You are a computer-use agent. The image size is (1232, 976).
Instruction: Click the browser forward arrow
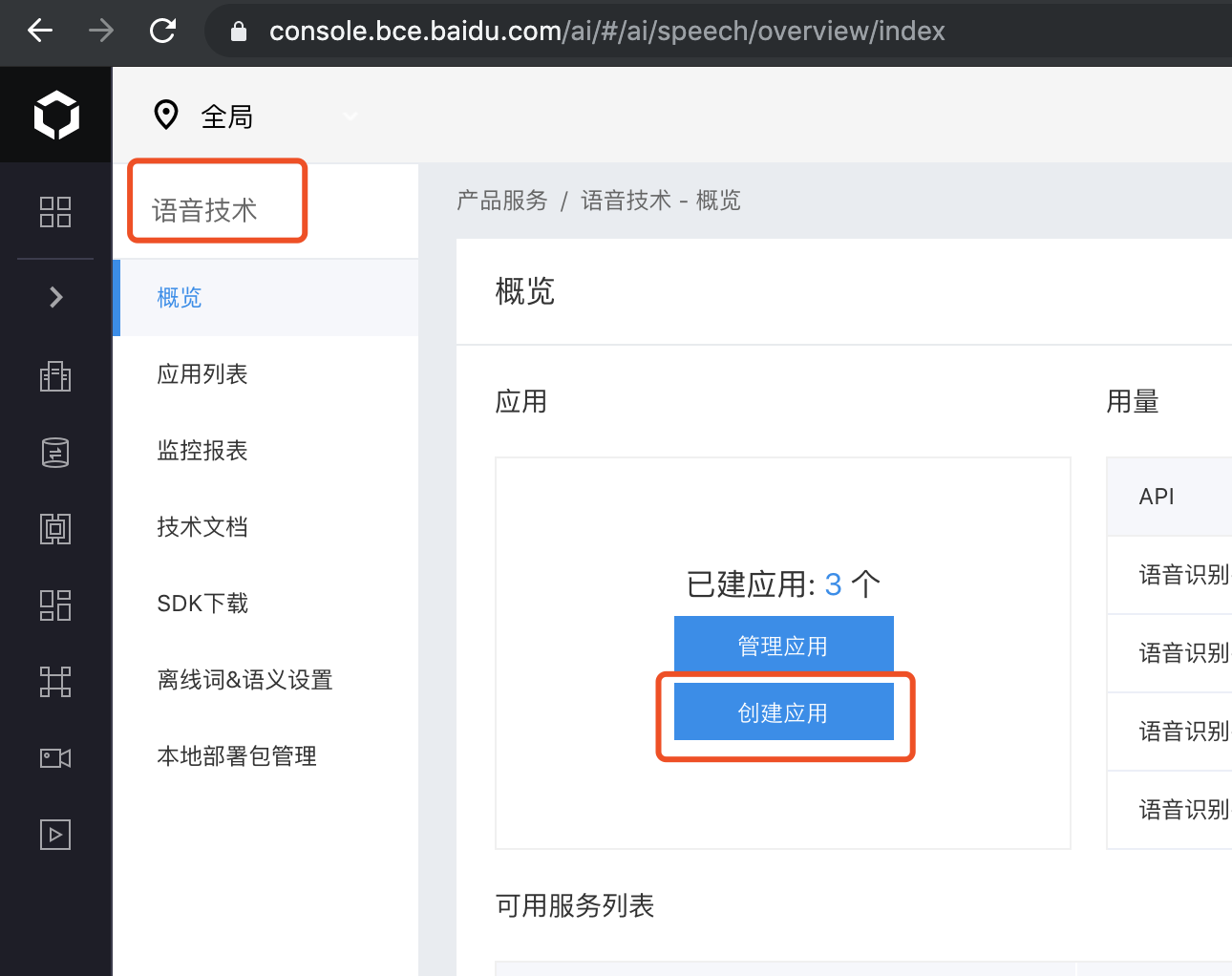[x=101, y=31]
